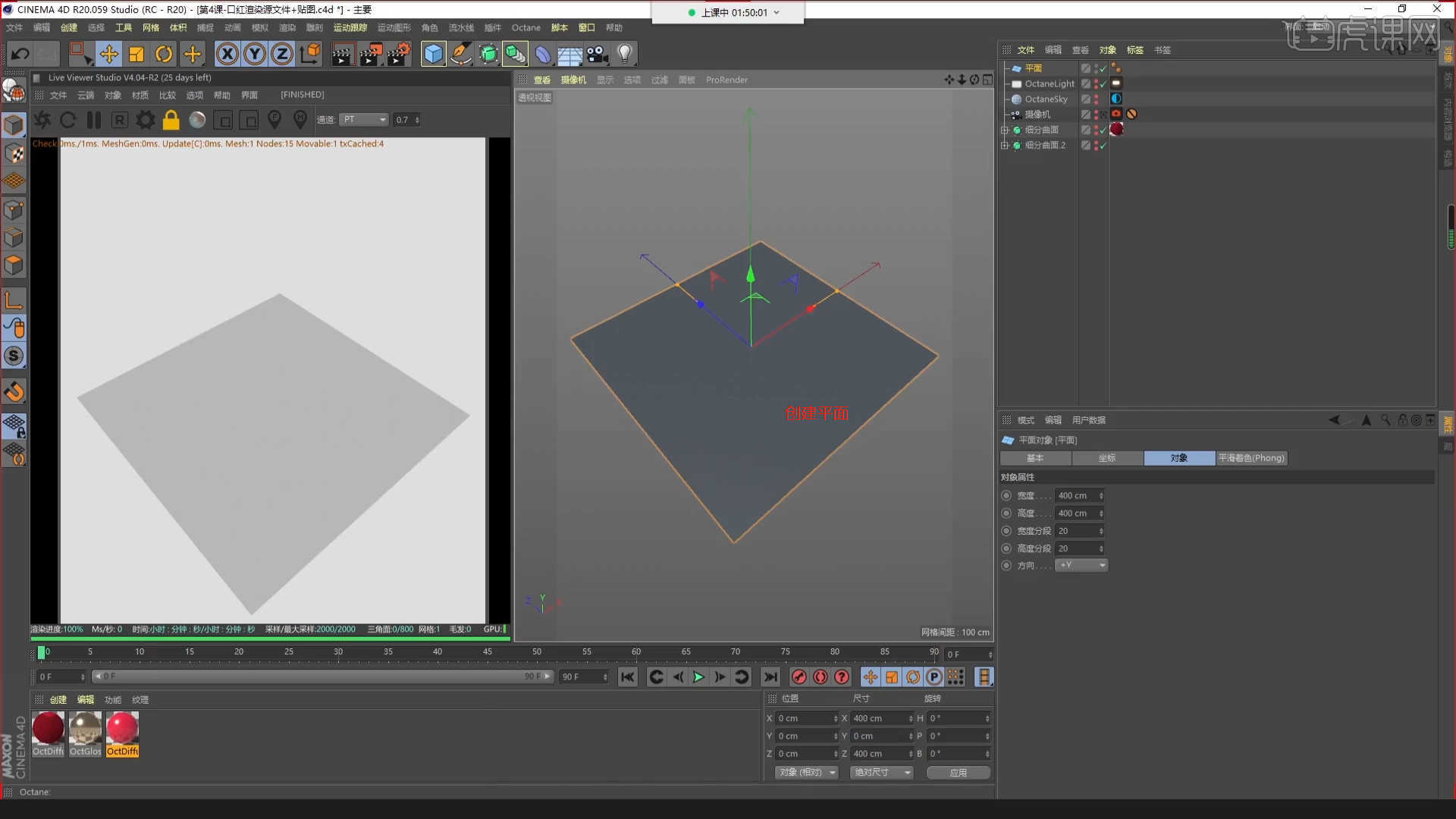1456x819 pixels.
Task: Click red material tag on 细分曲面
Action: point(1116,130)
